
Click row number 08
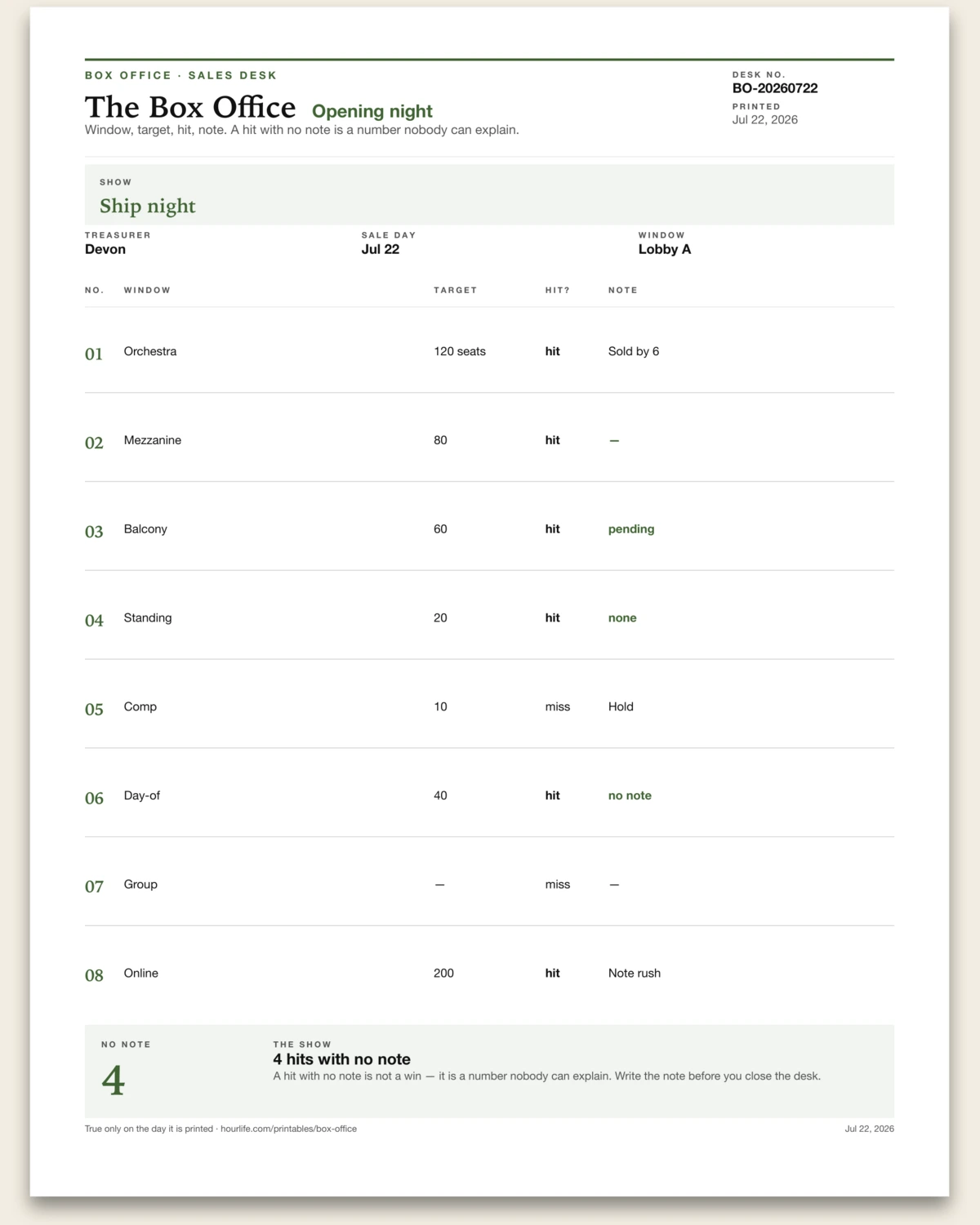click(x=94, y=975)
